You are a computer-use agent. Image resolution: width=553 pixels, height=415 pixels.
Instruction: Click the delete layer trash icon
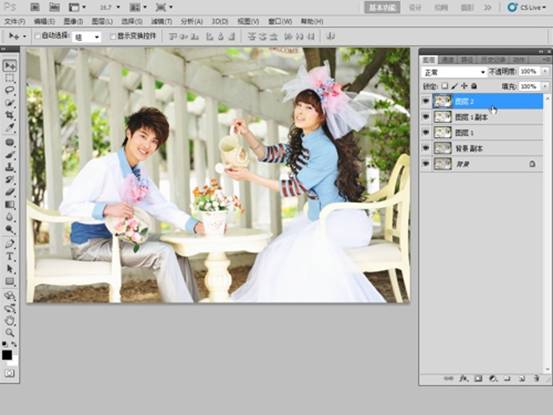(536, 379)
